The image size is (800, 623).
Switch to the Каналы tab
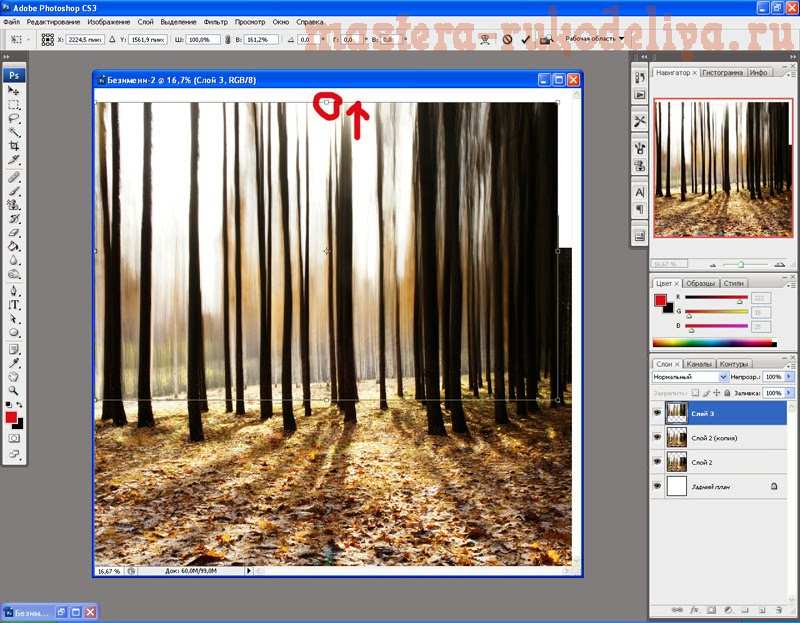point(698,364)
